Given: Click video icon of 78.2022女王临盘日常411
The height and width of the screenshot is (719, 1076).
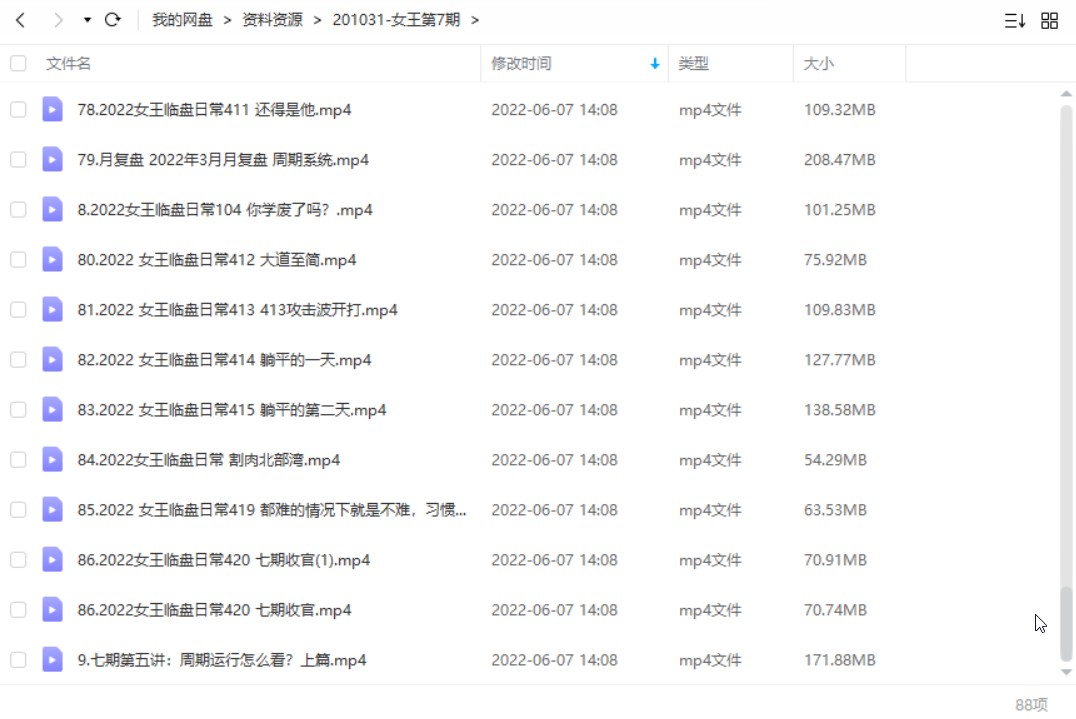Looking at the screenshot, I should (x=52, y=110).
